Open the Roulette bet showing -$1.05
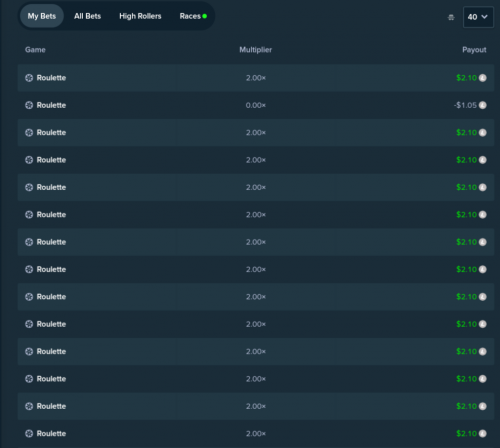The height and width of the screenshot is (448, 500). [256, 105]
